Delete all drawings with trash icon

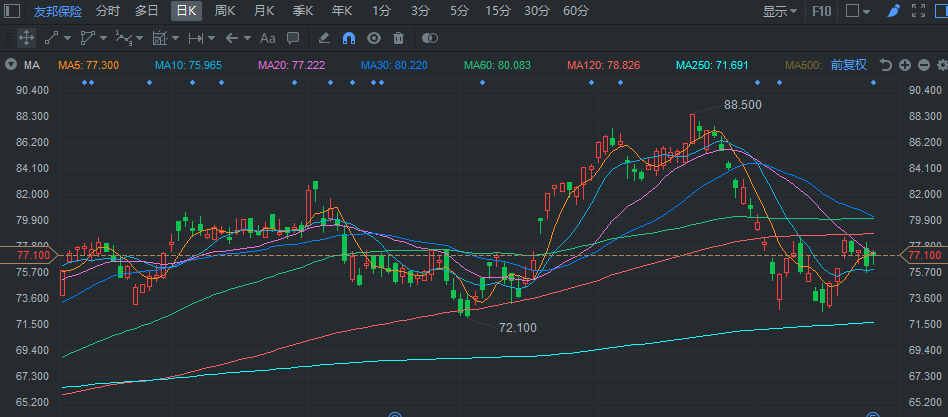pyautogui.click(x=398, y=38)
